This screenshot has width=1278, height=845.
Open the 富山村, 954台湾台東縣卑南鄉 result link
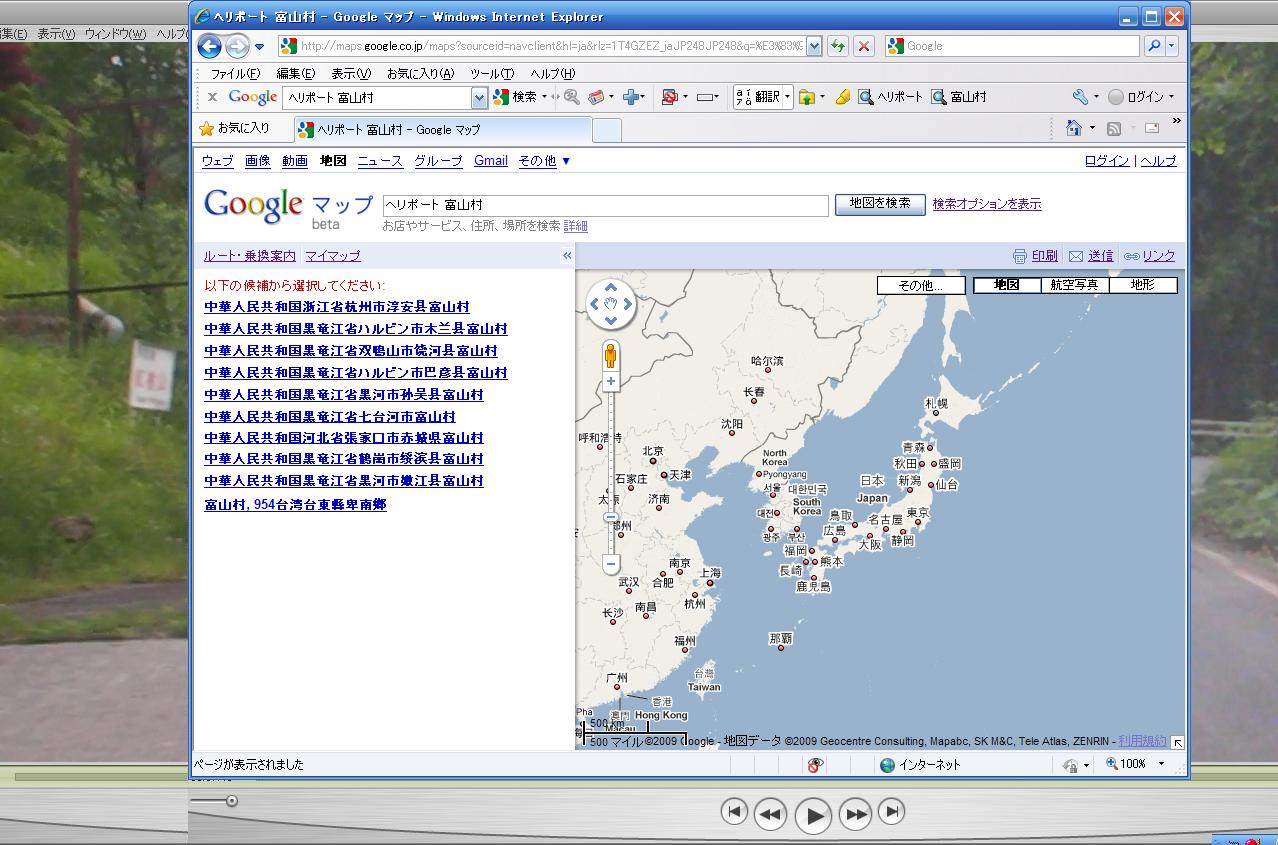295,505
